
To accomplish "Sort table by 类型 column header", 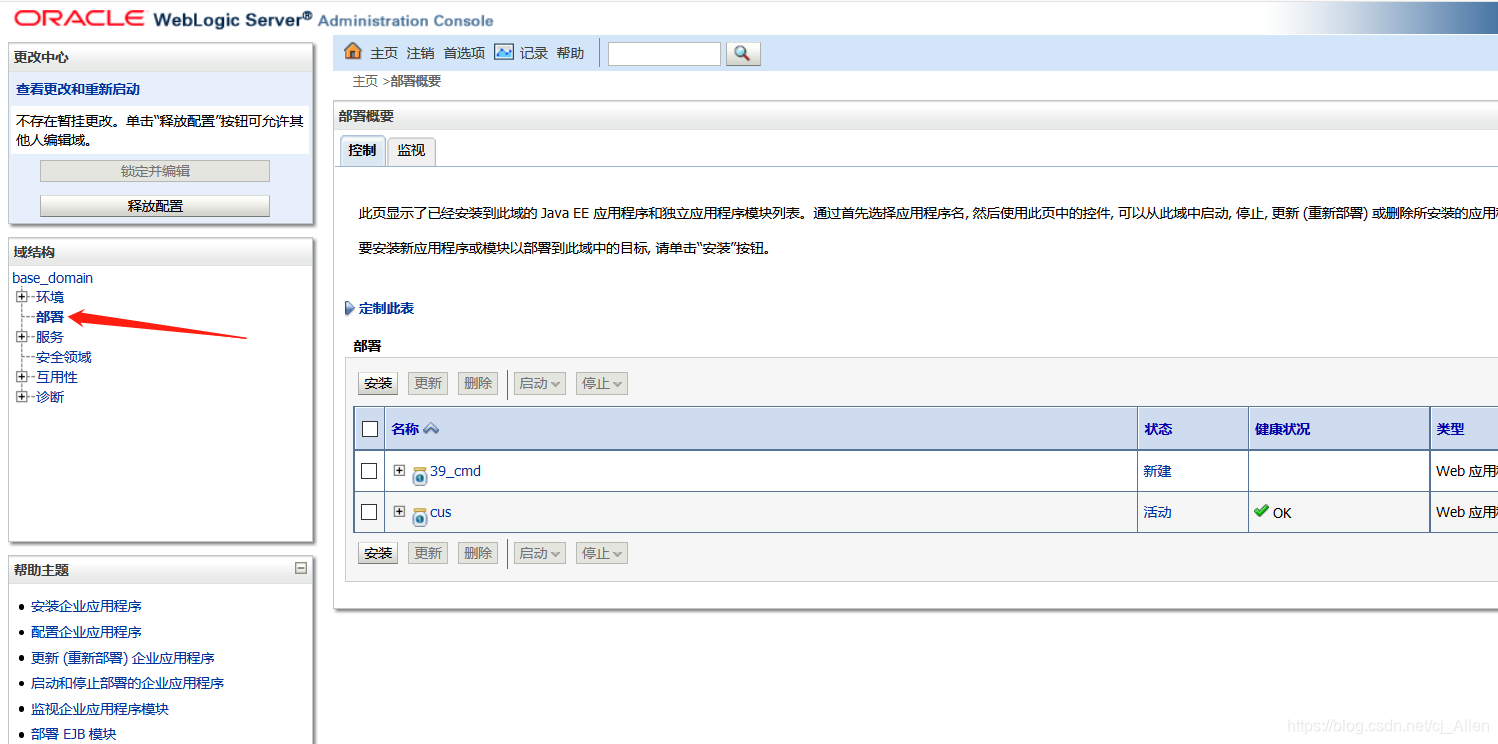I will pyautogui.click(x=1450, y=429).
